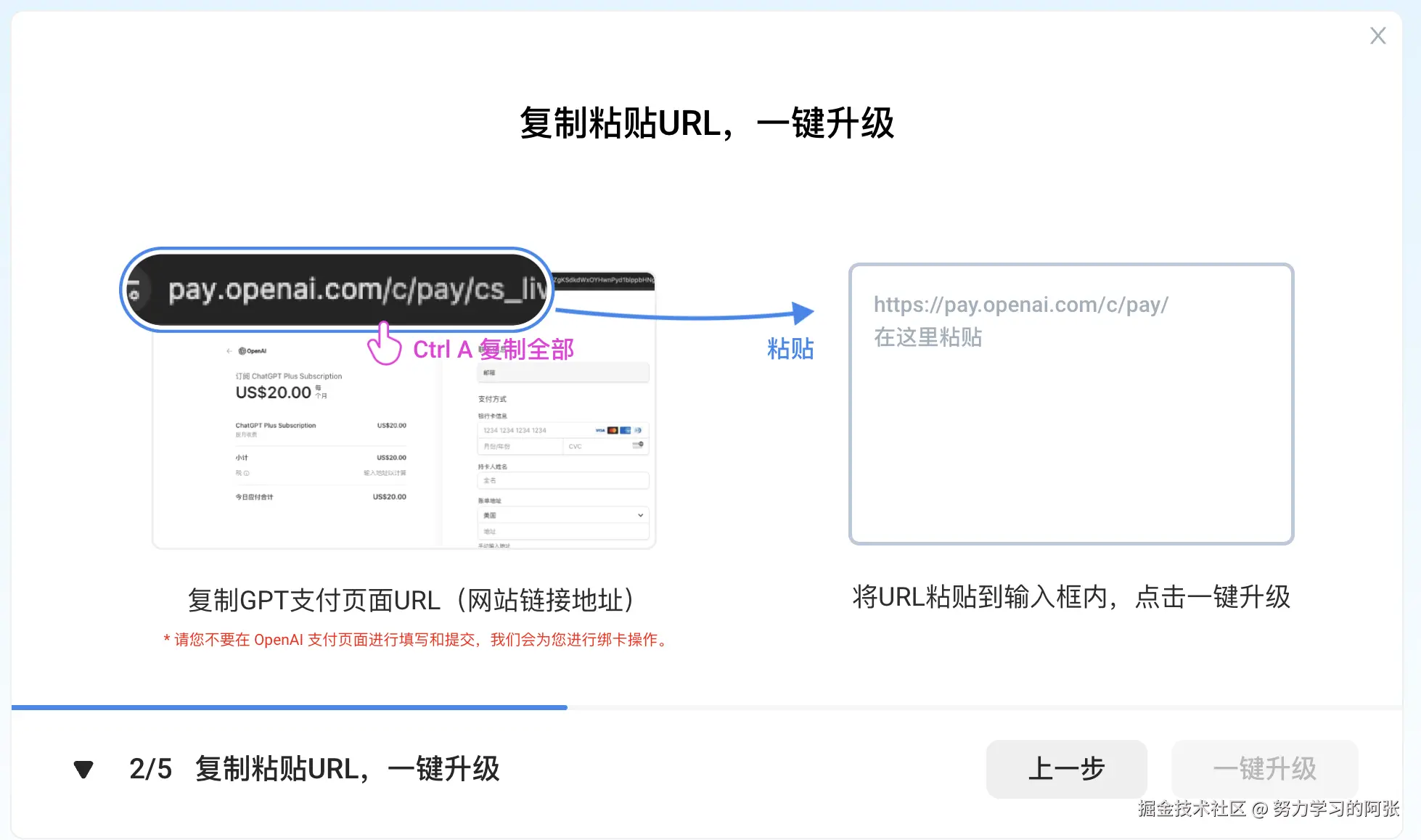The image size is (1421, 840).
Task: Click the 上一步 previous step button
Action: (x=1066, y=769)
